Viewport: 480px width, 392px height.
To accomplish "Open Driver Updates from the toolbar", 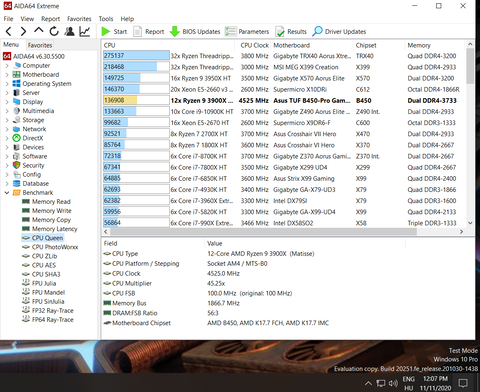I will [x=339, y=31].
